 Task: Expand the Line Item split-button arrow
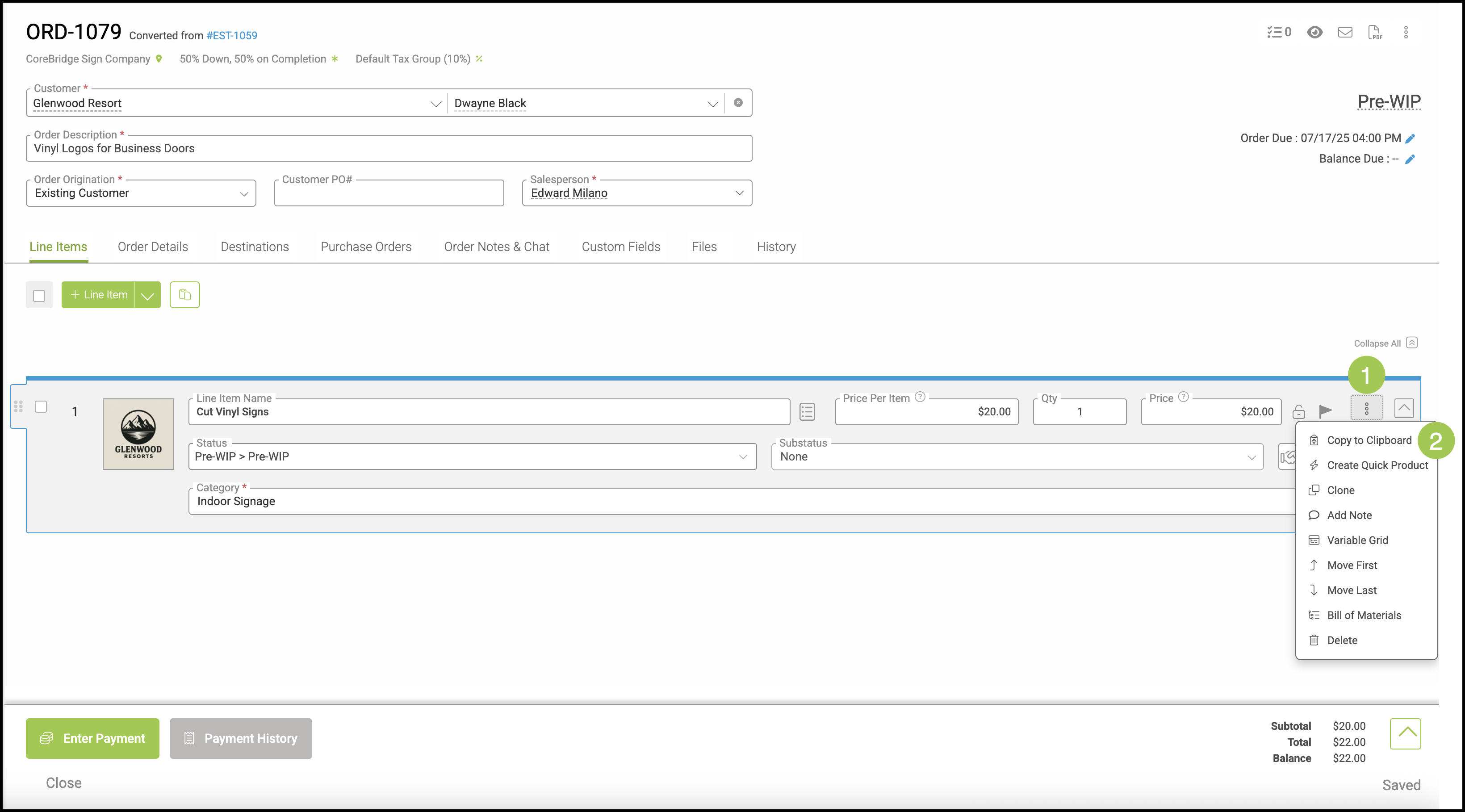click(147, 295)
